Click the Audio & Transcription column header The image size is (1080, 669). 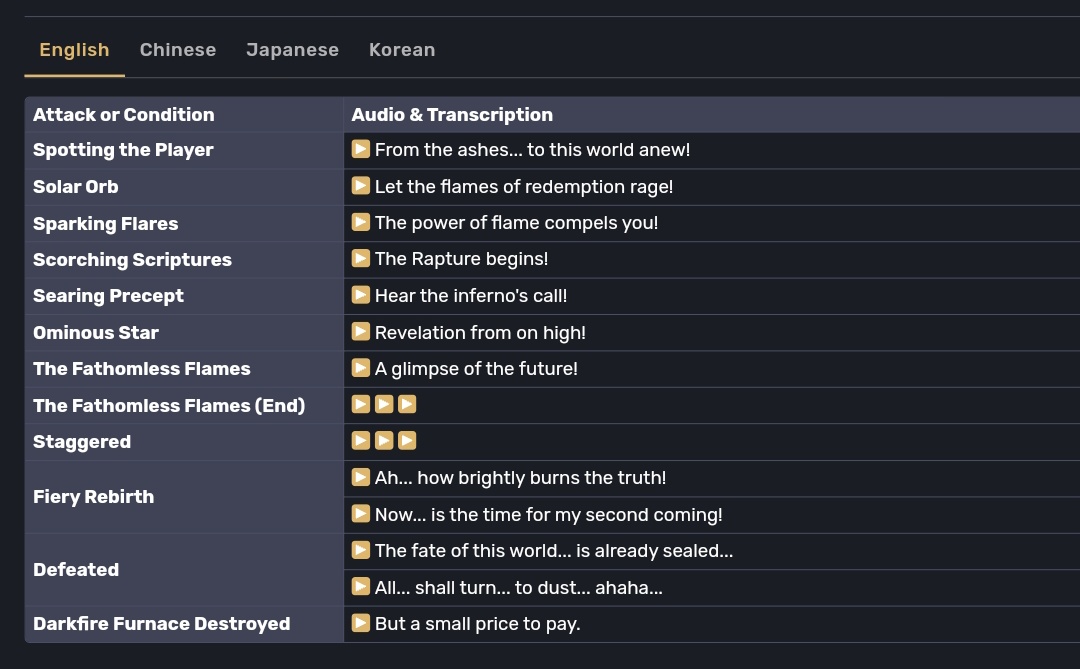click(x=451, y=114)
